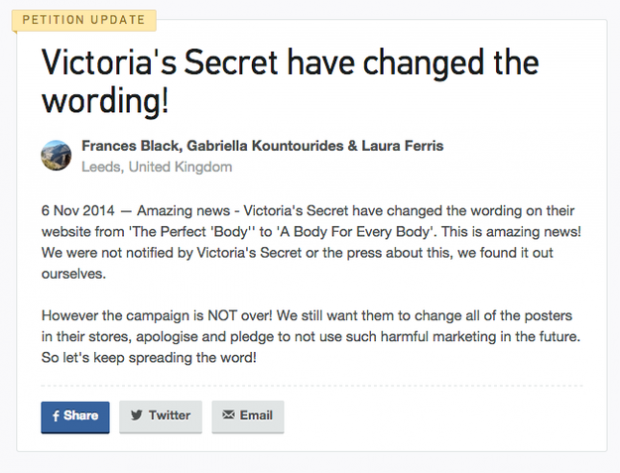Share this update on Facebook
This screenshot has width=620, height=473.
(75, 417)
